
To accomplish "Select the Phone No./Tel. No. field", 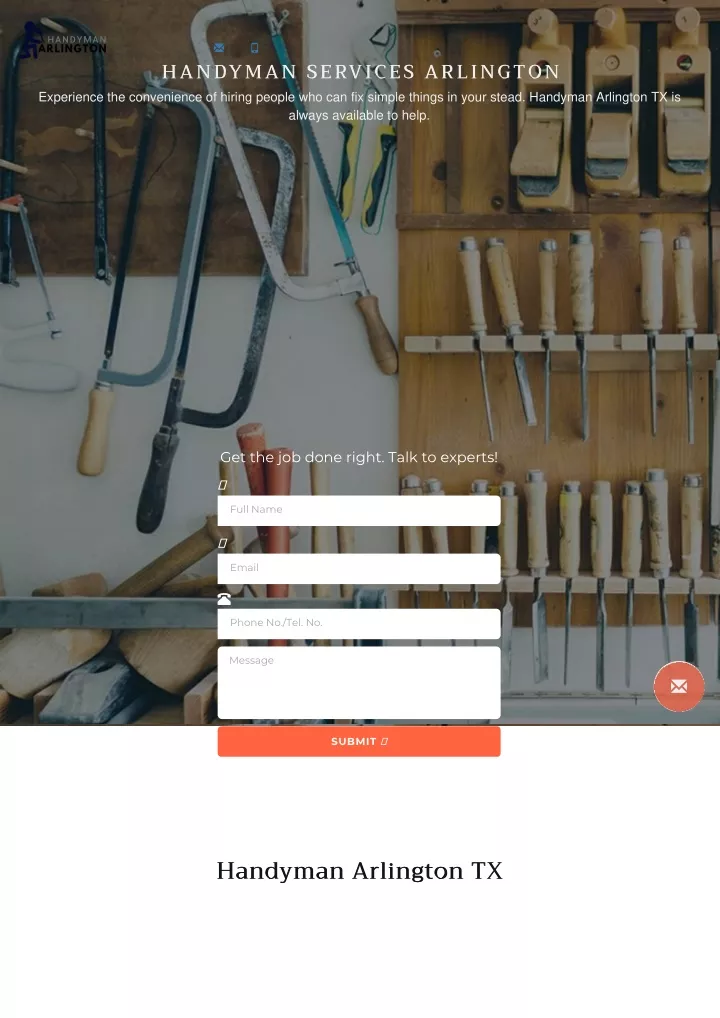I will (x=359, y=623).
